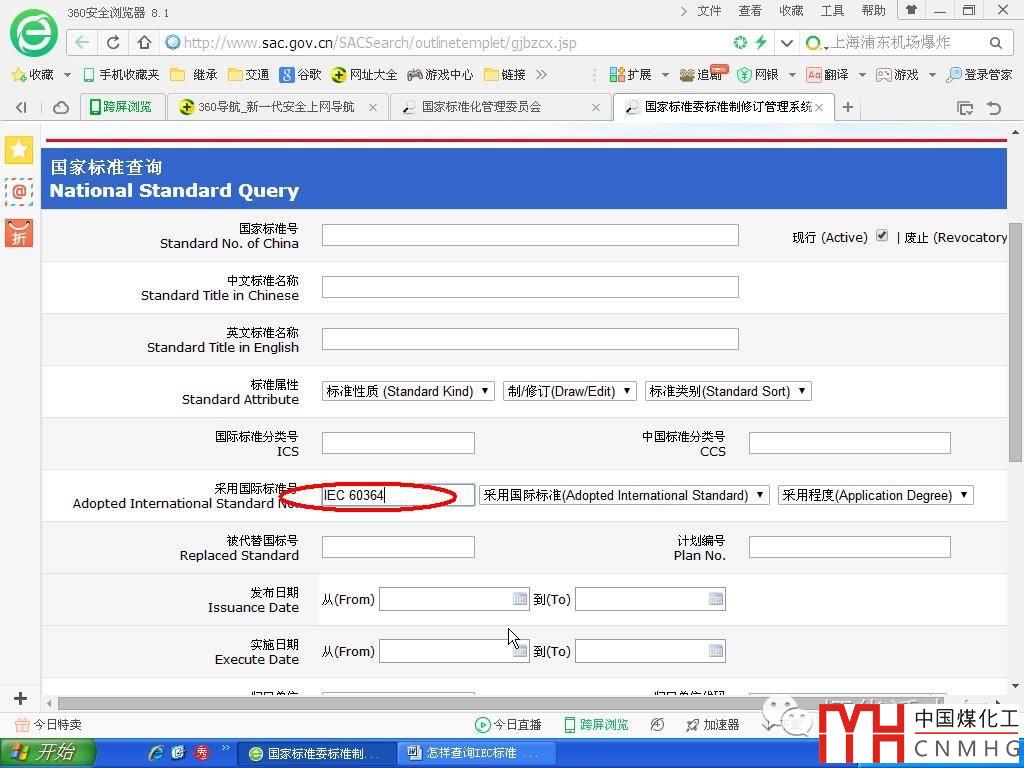This screenshot has height=768, width=1024.
Task: Expand the Application Degree dropdown
Action: click(x=875, y=495)
